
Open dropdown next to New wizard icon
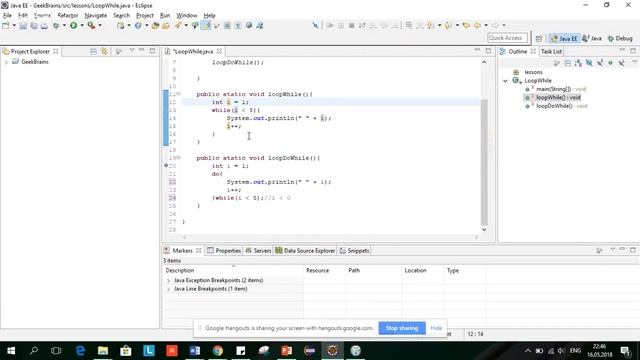click(14, 25)
